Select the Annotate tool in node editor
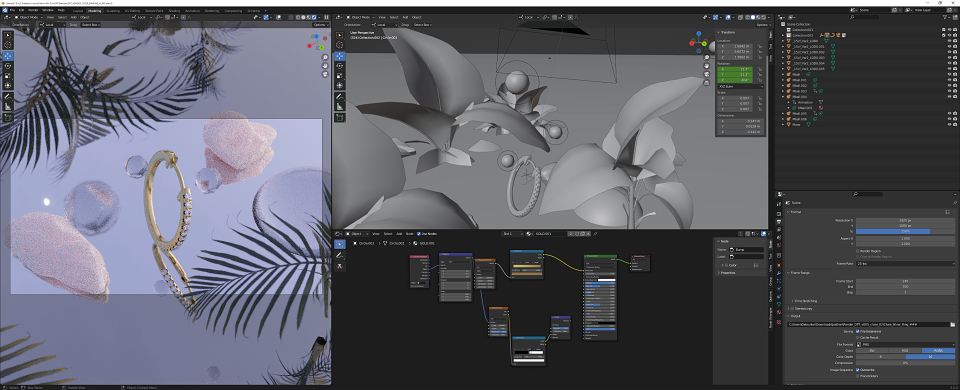This screenshot has width=960, height=390. pyautogui.click(x=340, y=255)
